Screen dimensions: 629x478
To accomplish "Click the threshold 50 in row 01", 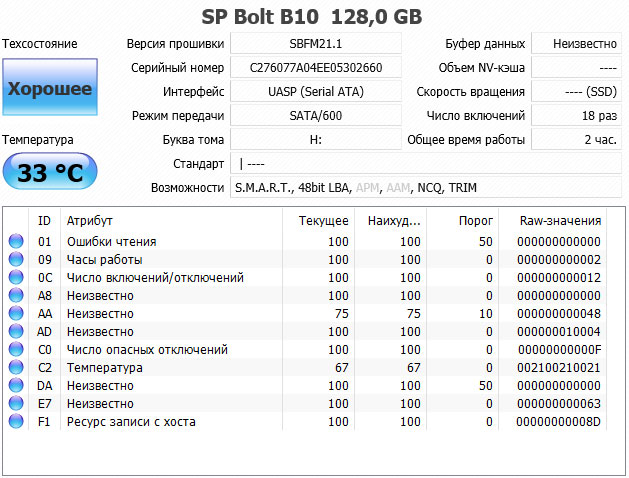I will [x=485, y=241].
